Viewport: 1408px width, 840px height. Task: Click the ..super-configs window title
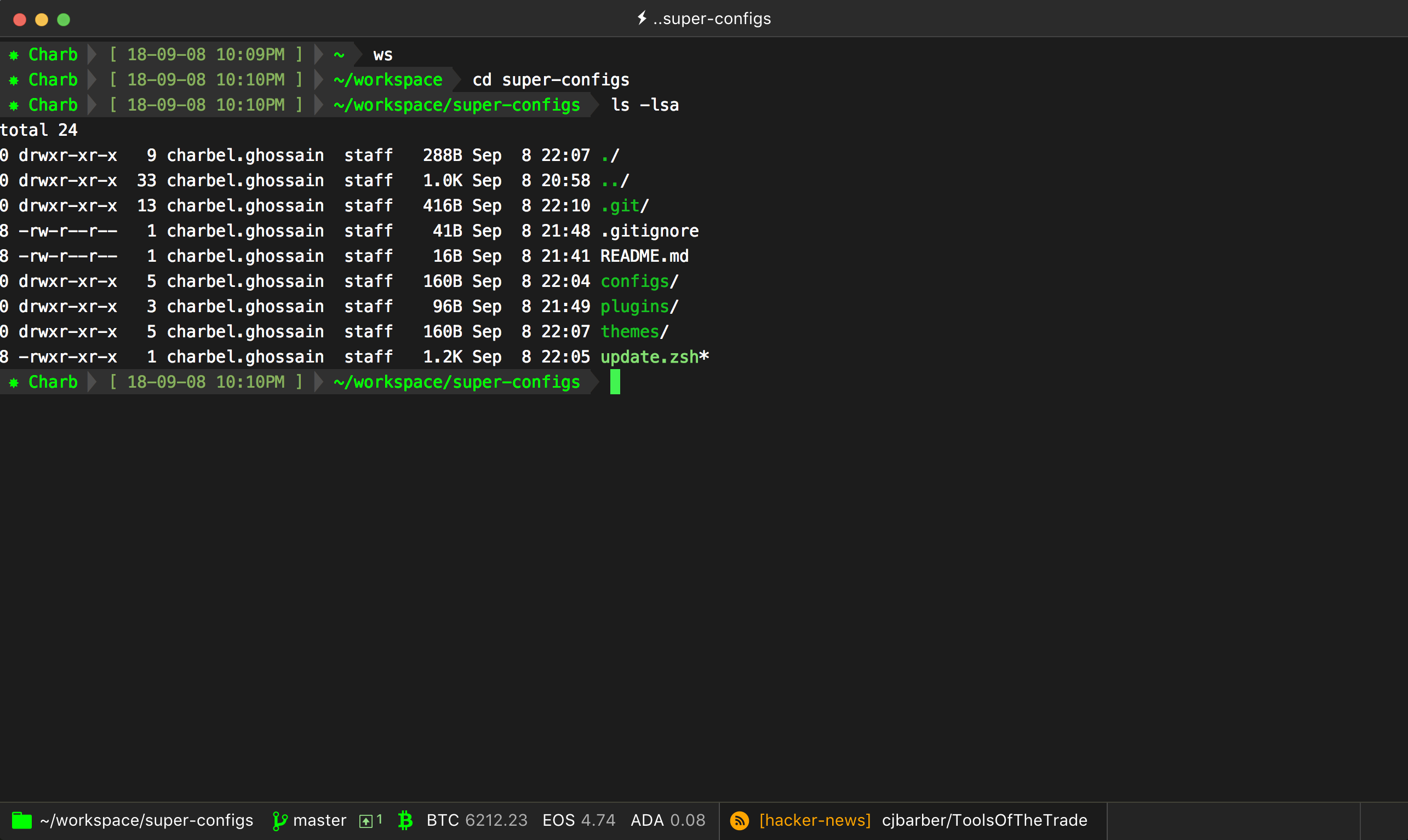tap(712, 19)
